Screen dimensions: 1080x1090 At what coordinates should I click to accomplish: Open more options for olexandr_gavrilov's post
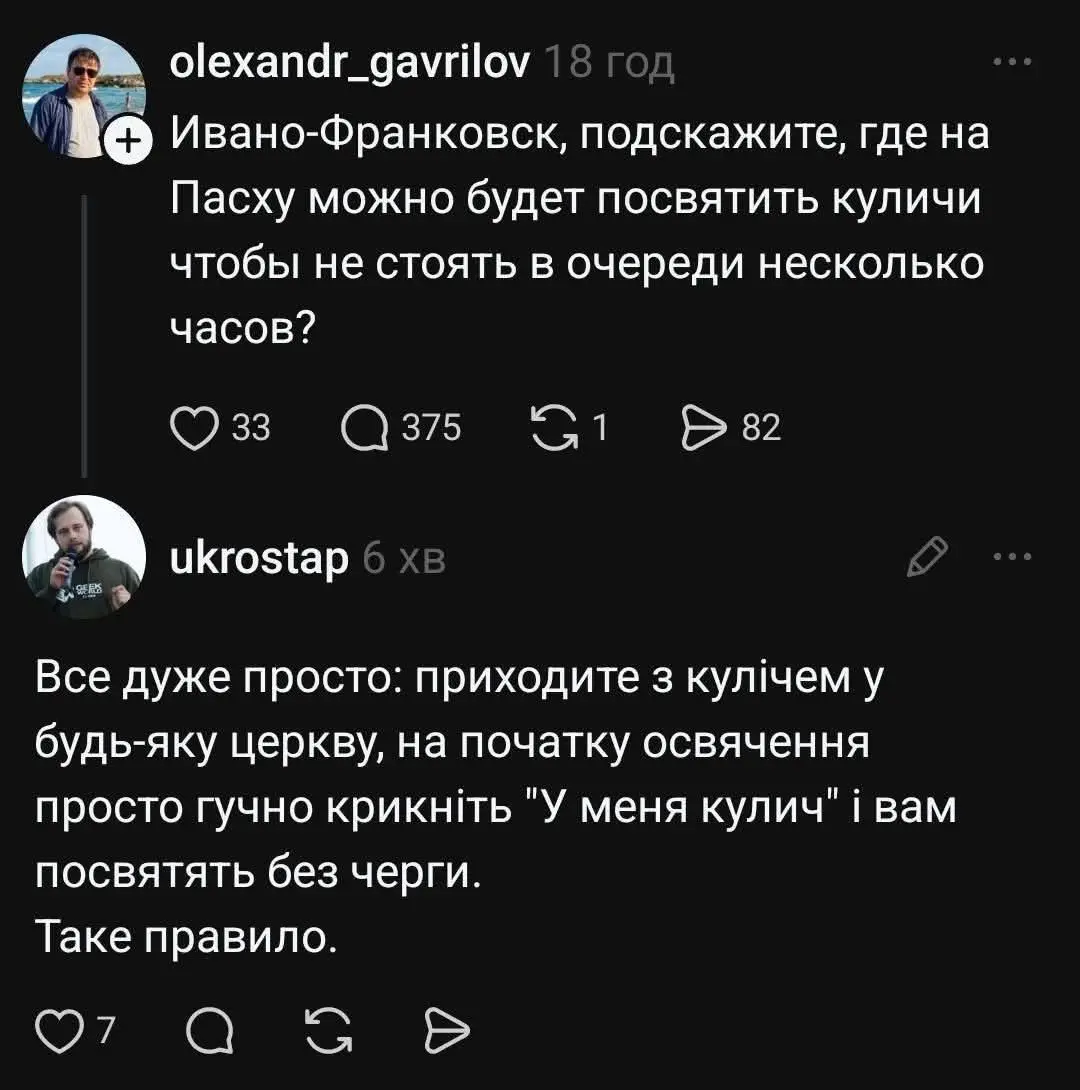pos(1011,63)
